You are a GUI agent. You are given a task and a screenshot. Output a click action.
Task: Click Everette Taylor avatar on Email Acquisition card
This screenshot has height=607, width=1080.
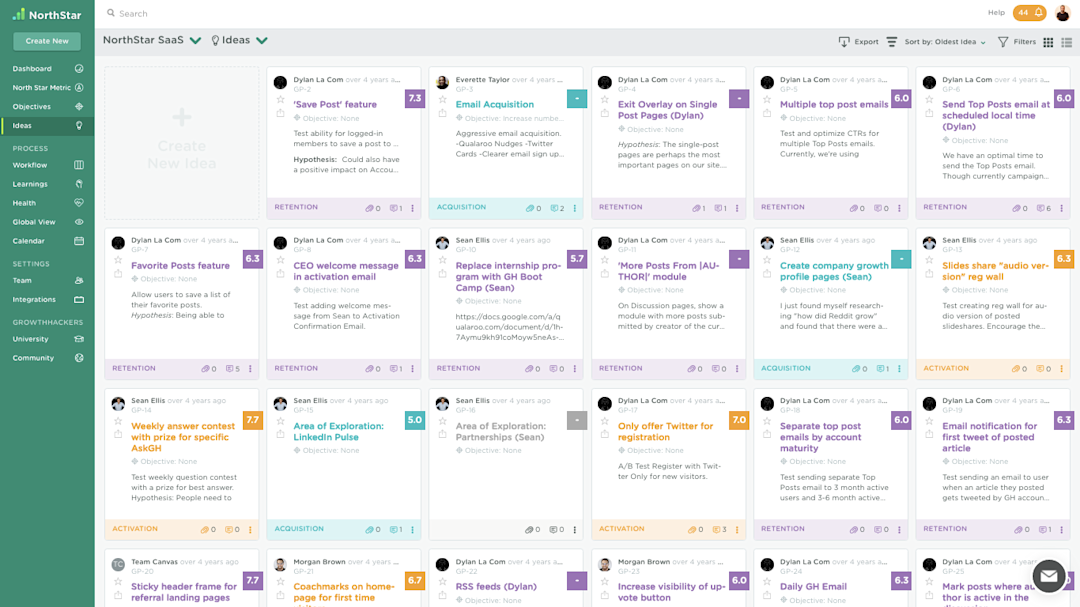(442, 83)
